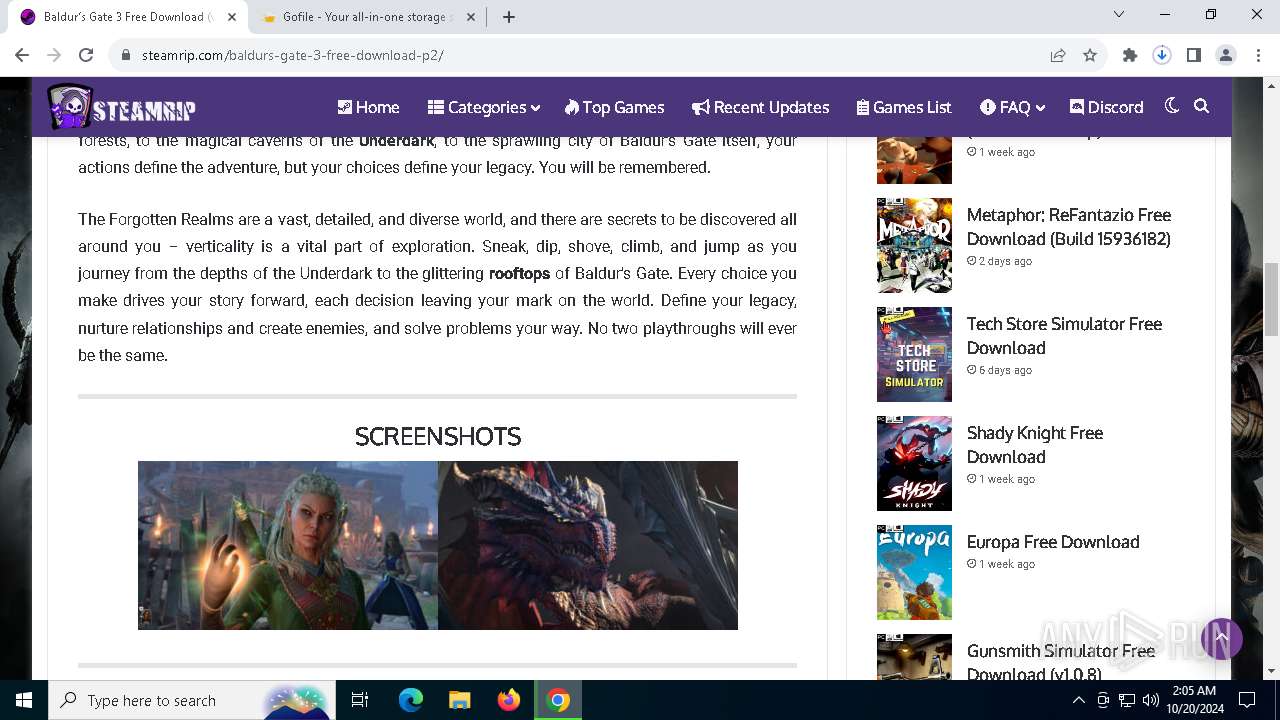View site information lock icon
Viewport: 1280px width, 720px height.
point(125,55)
